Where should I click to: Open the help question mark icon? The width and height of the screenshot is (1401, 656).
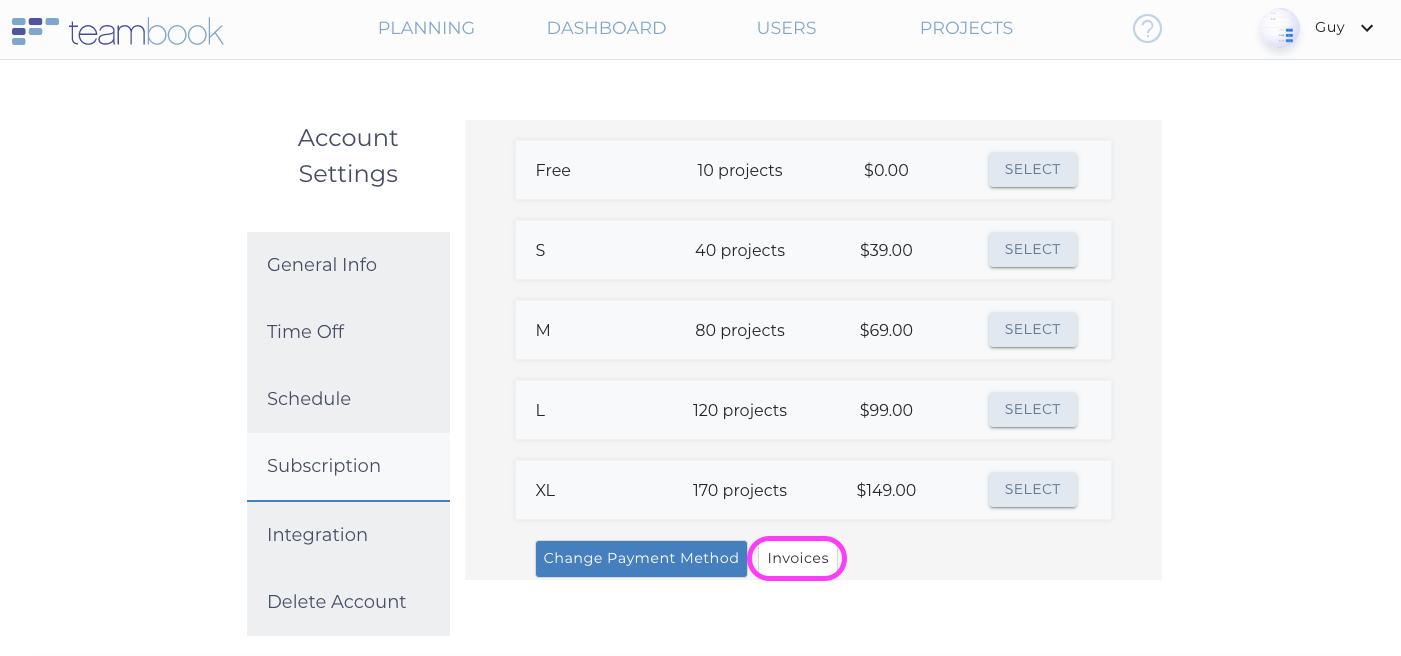point(1147,29)
